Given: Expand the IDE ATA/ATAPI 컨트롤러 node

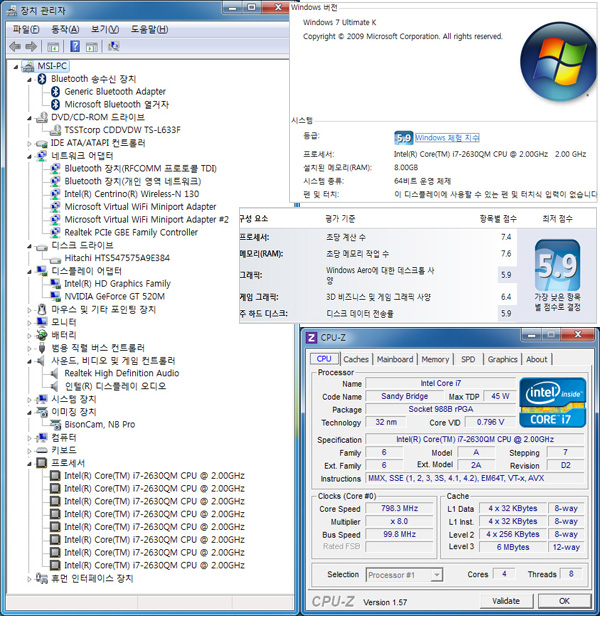Looking at the screenshot, I should [29, 144].
